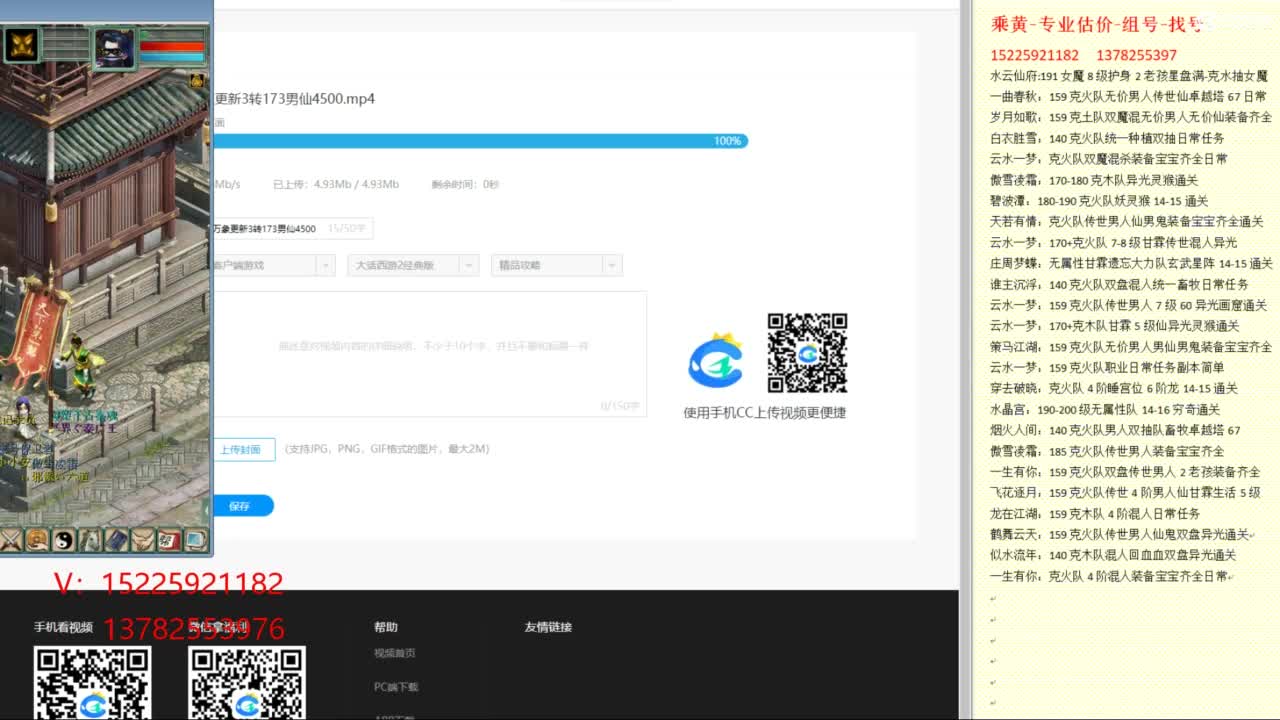Open the PC端下载 footer link
This screenshot has height=720, width=1280.
pyautogui.click(x=396, y=687)
